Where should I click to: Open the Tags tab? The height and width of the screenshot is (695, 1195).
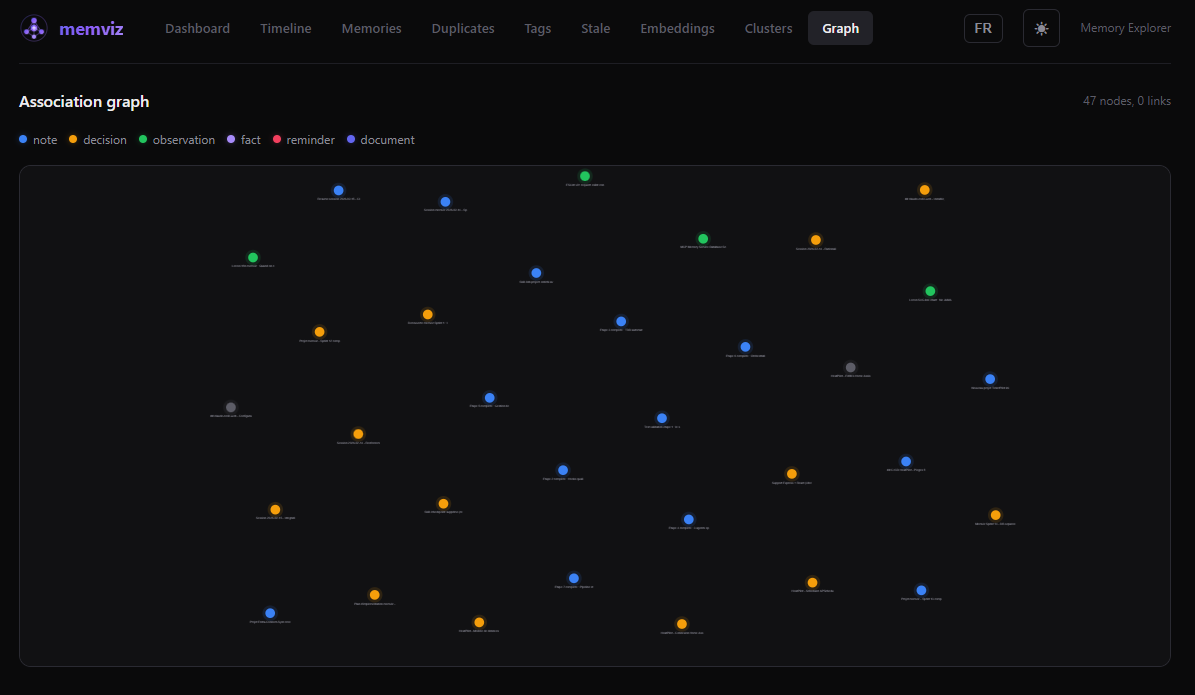click(x=537, y=28)
